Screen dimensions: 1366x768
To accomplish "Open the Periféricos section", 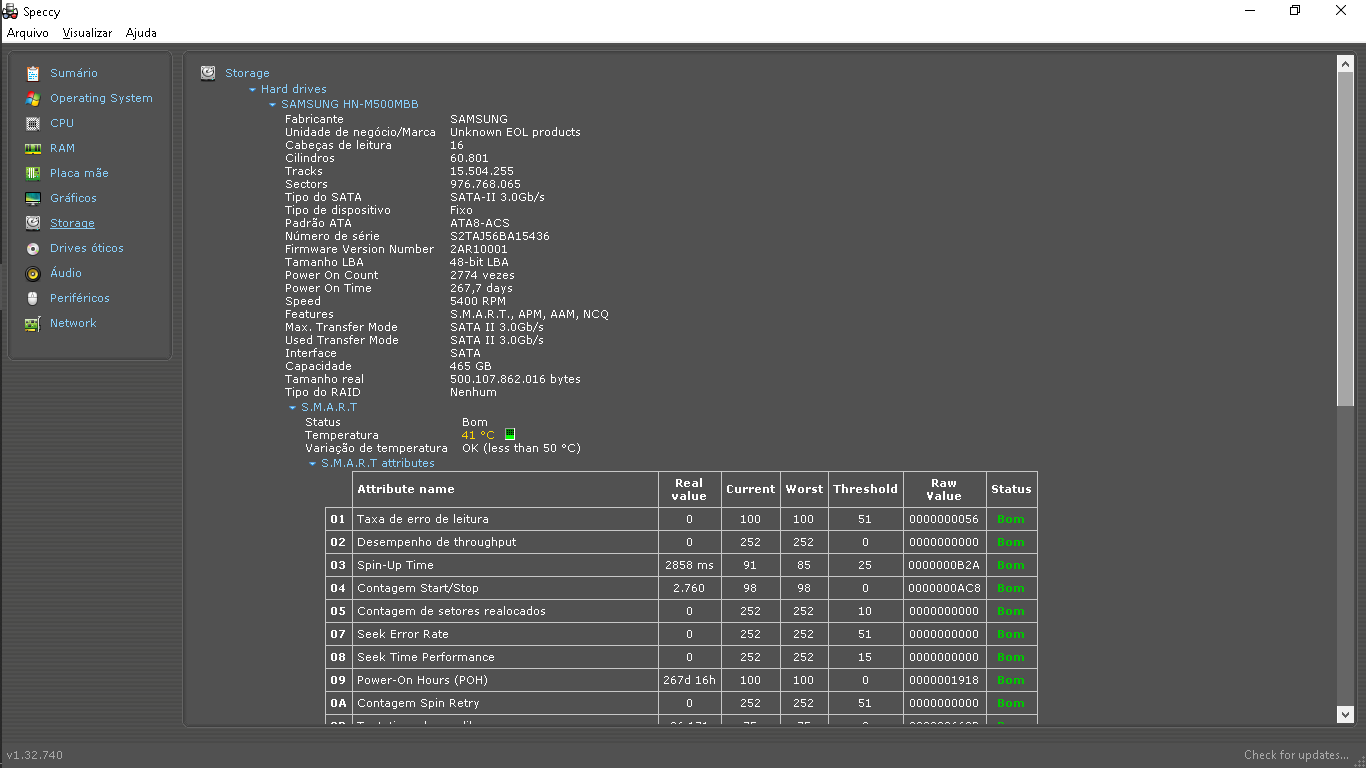I will (80, 298).
